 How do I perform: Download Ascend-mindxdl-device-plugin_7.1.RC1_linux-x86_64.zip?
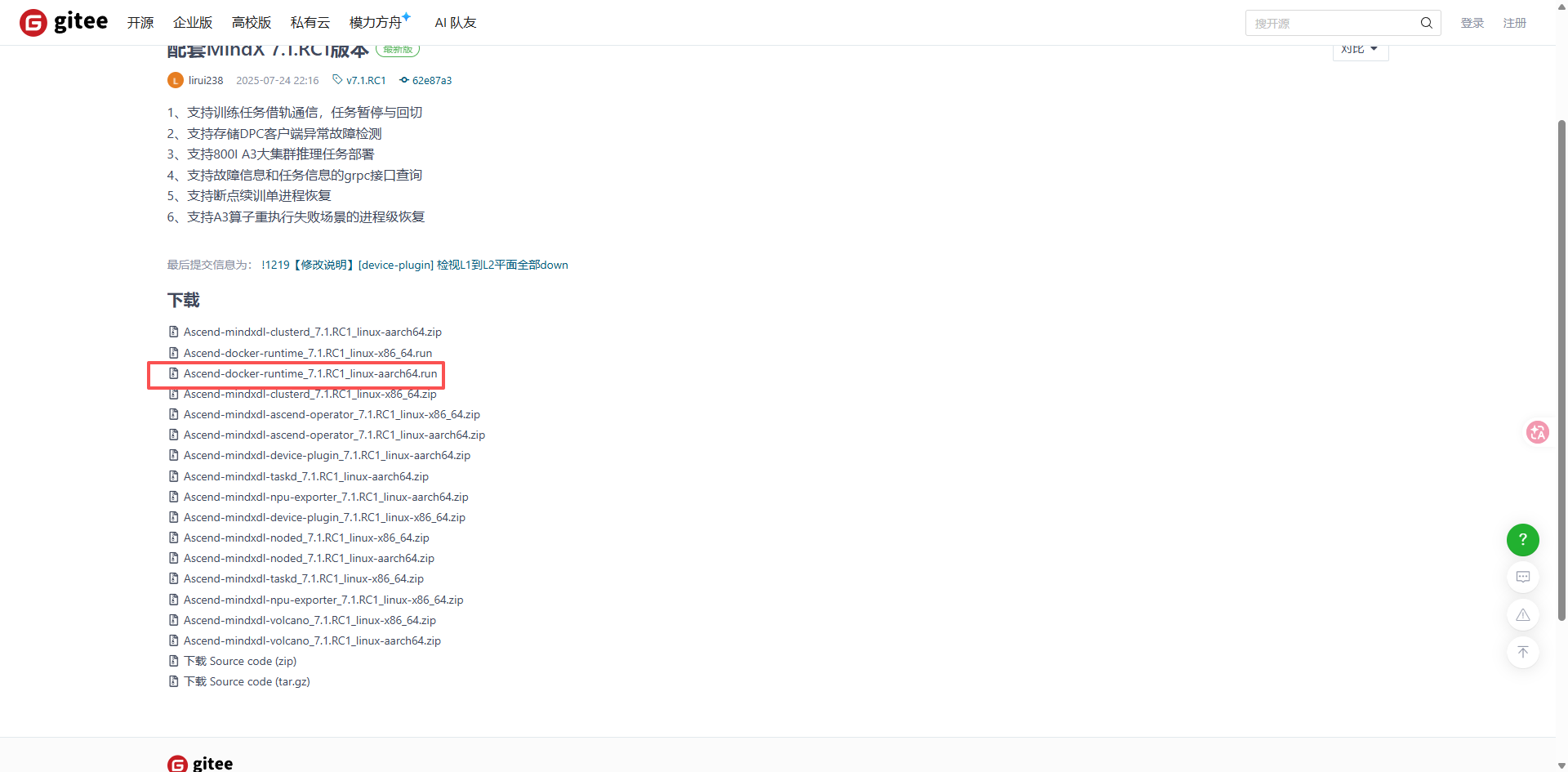pyautogui.click(x=324, y=517)
